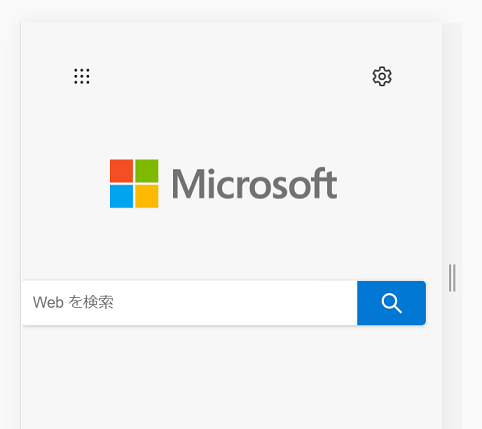Image resolution: width=482 pixels, height=429 pixels.
Task: Open page settings via the gear icon
Action: [382, 76]
